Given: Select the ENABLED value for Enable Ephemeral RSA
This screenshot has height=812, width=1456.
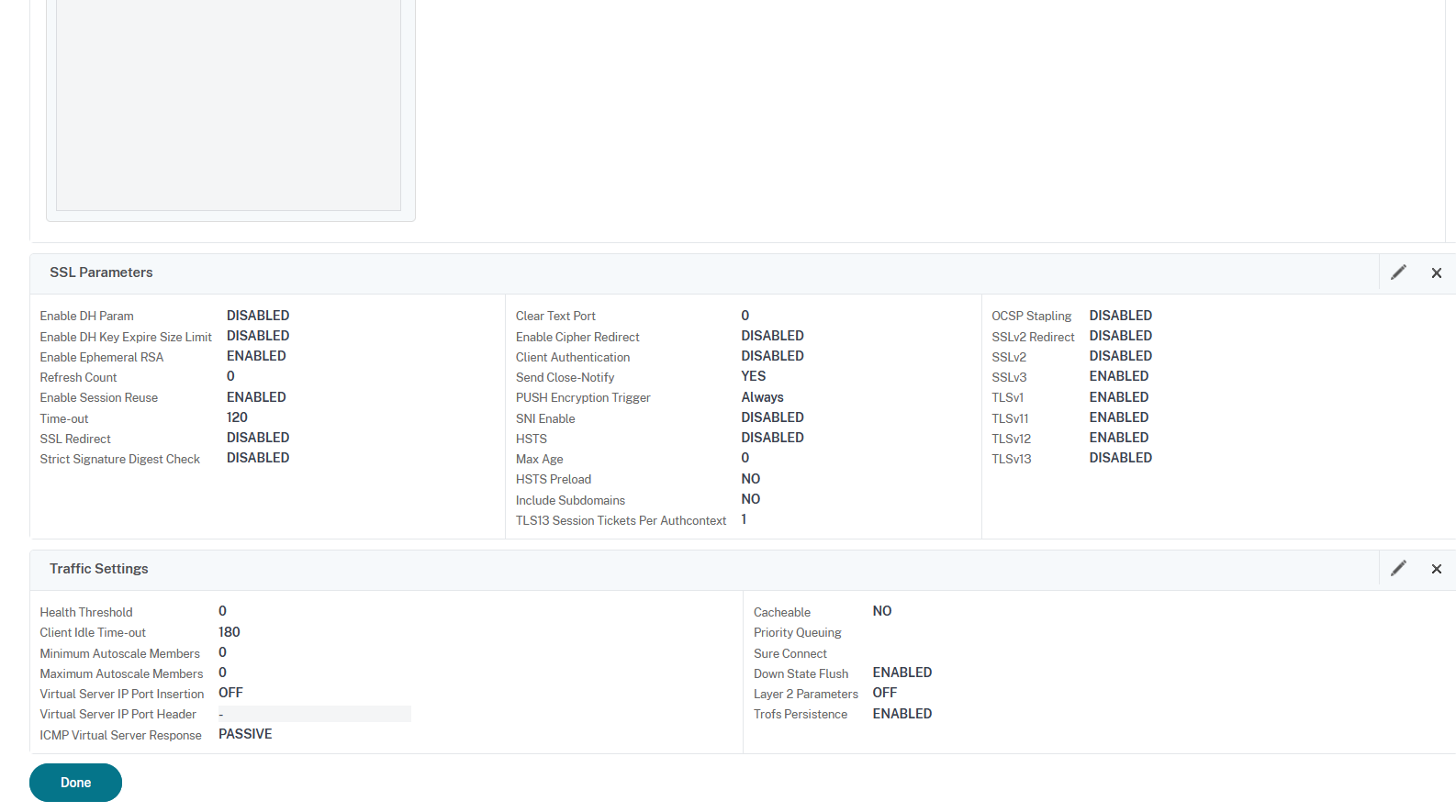Looking at the screenshot, I should point(256,356).
